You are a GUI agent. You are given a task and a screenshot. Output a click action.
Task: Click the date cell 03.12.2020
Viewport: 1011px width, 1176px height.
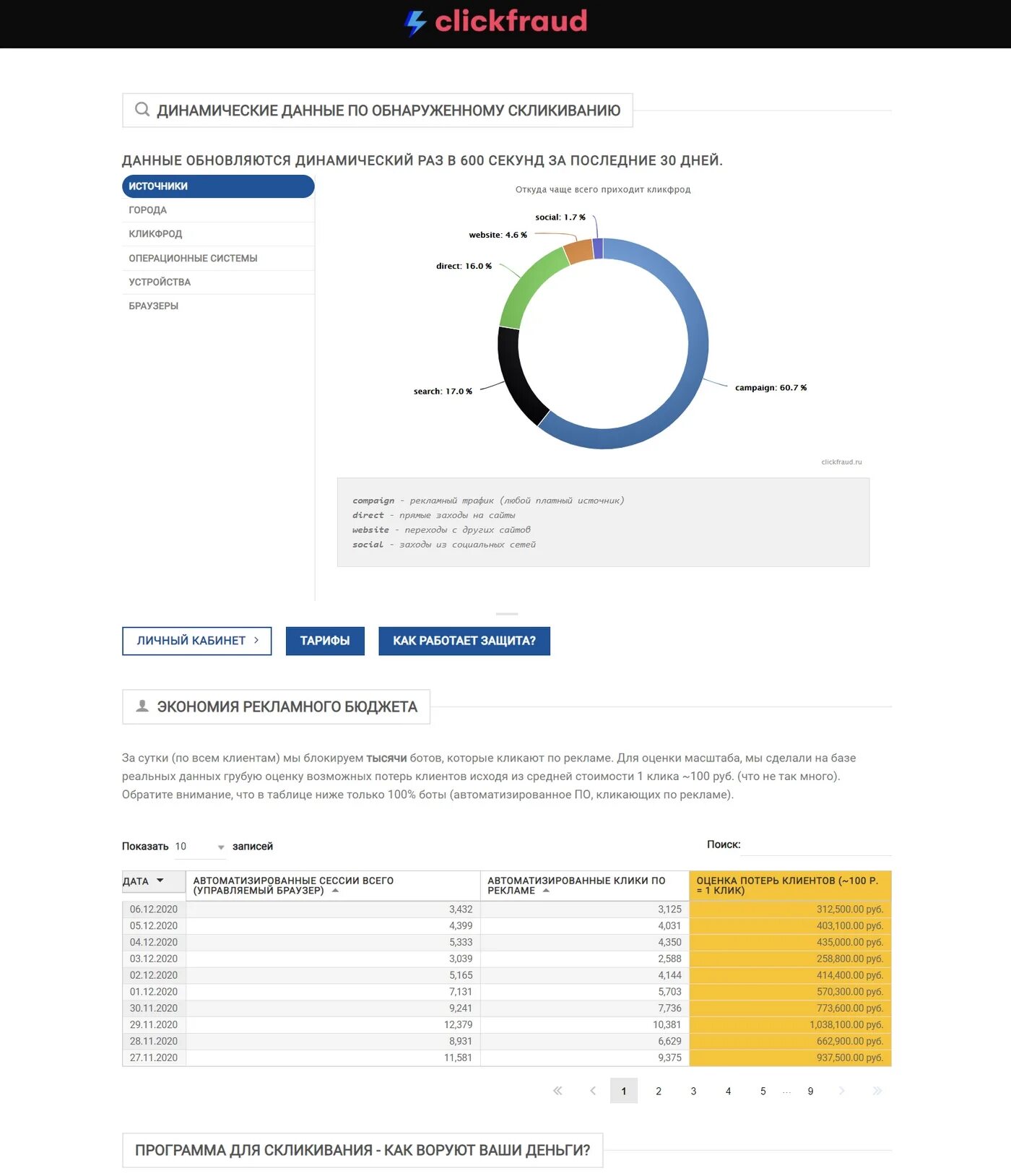pyautogui.click(x=154, y=959)
